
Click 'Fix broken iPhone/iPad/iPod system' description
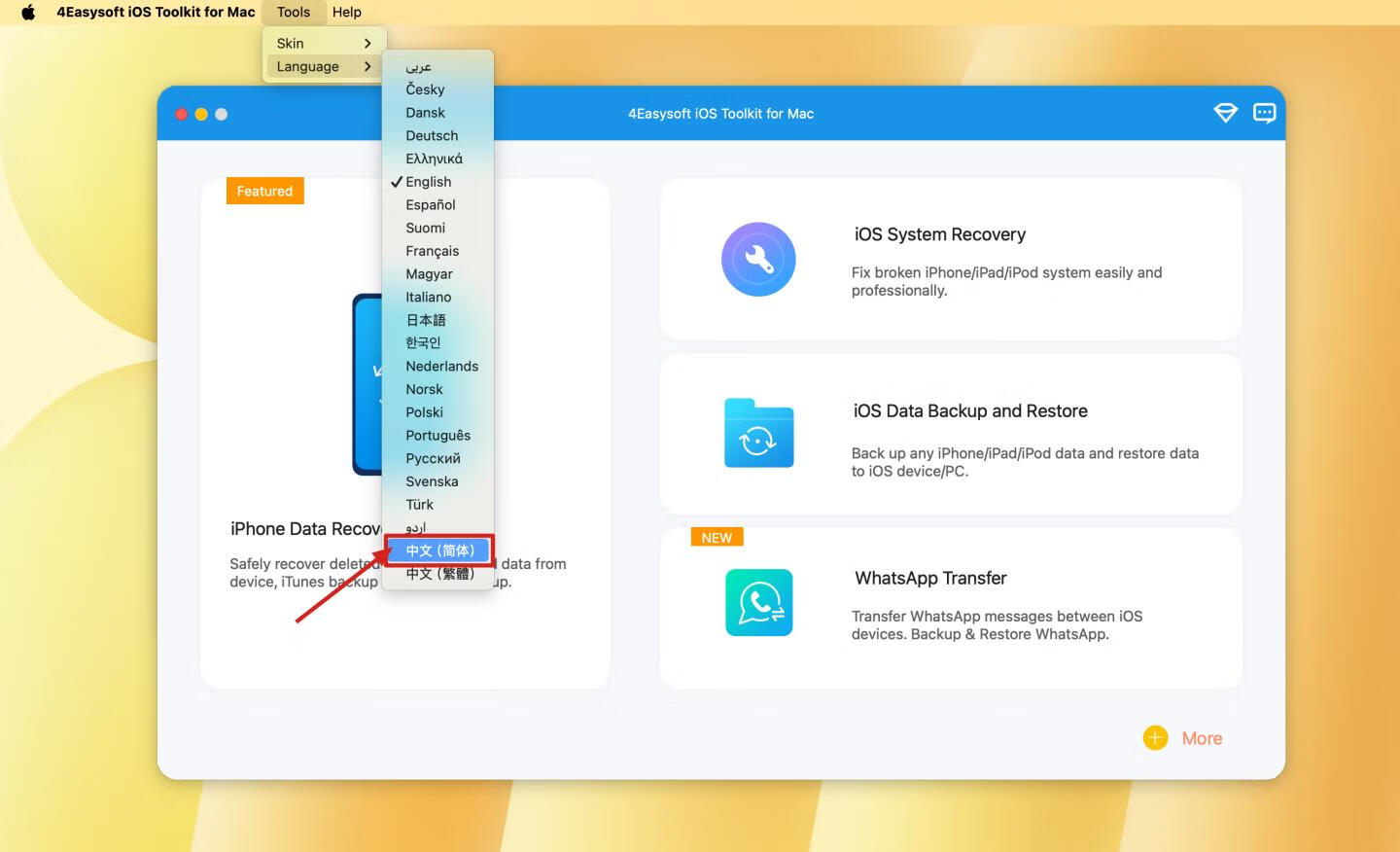1006,281
